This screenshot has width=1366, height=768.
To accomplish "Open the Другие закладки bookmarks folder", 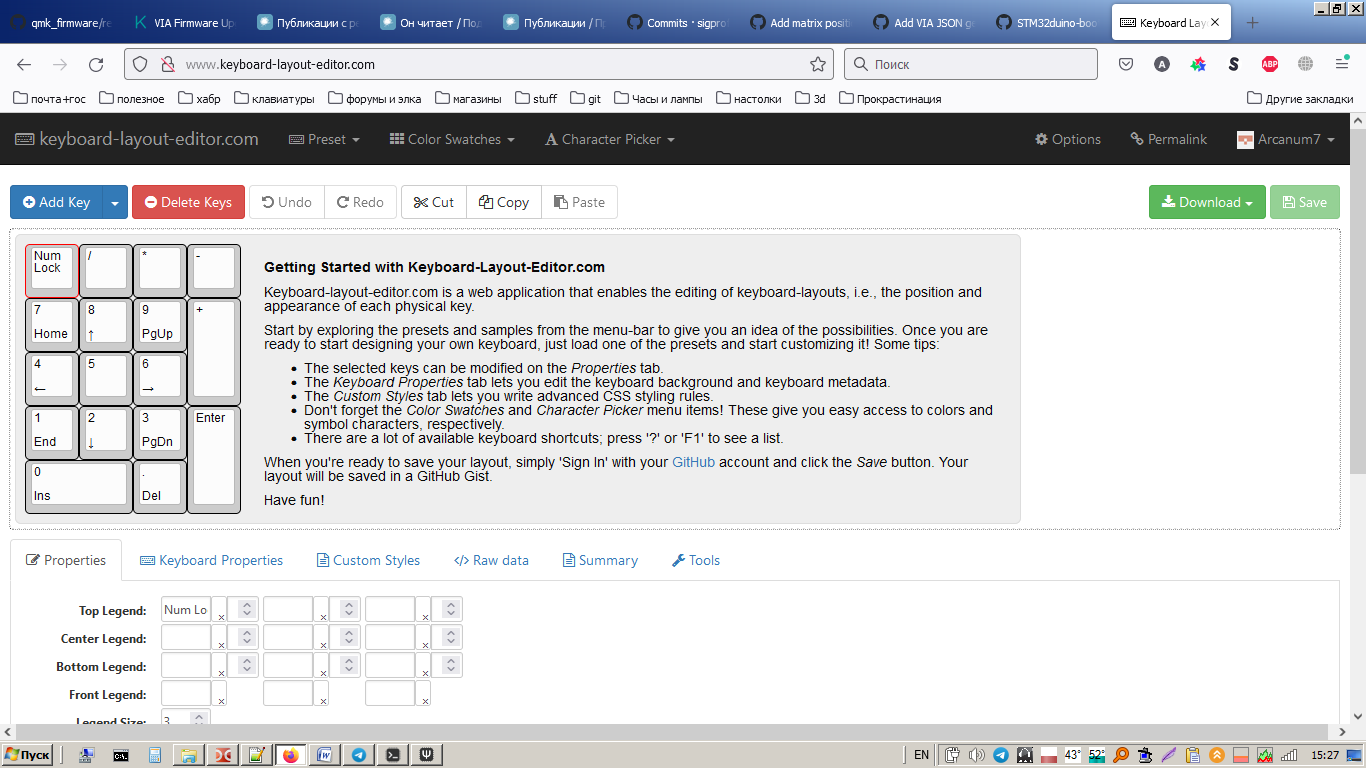I will [x=1300, y=99].
